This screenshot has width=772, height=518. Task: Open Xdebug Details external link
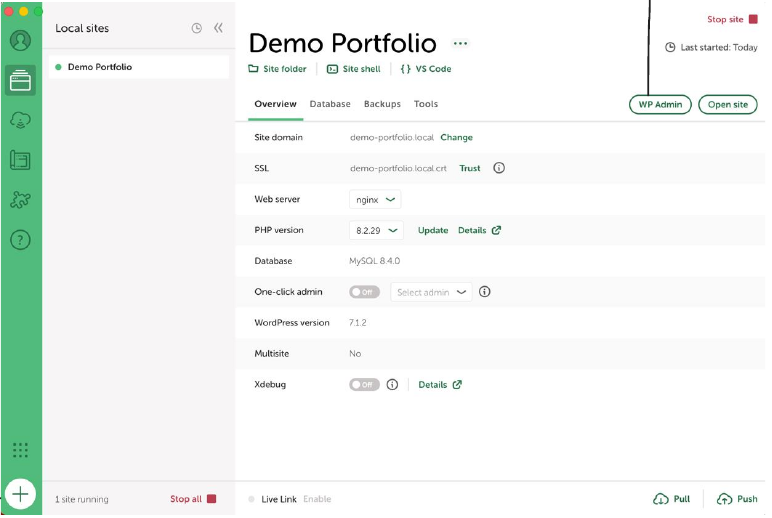click(x=440, y=385)
